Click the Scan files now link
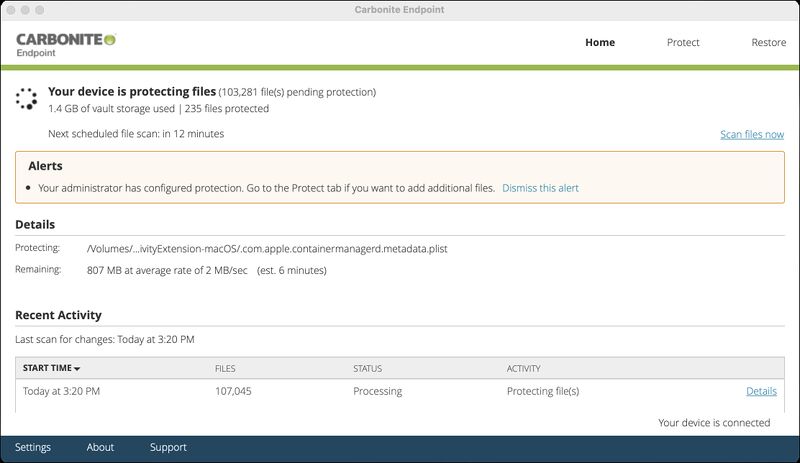The image size is (800, 463). (751, 134)
